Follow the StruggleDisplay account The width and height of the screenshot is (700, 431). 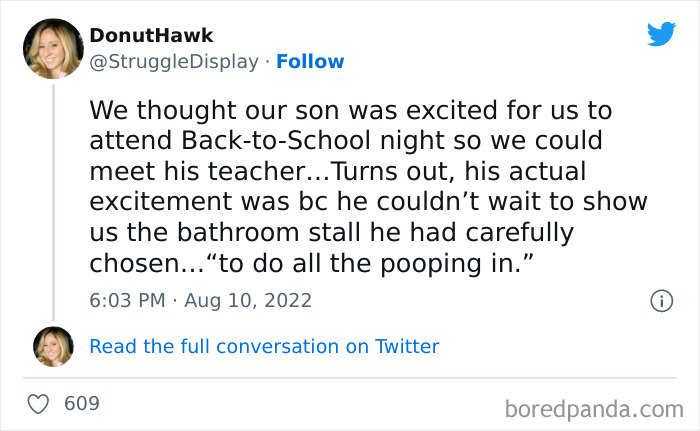(310, 61)
